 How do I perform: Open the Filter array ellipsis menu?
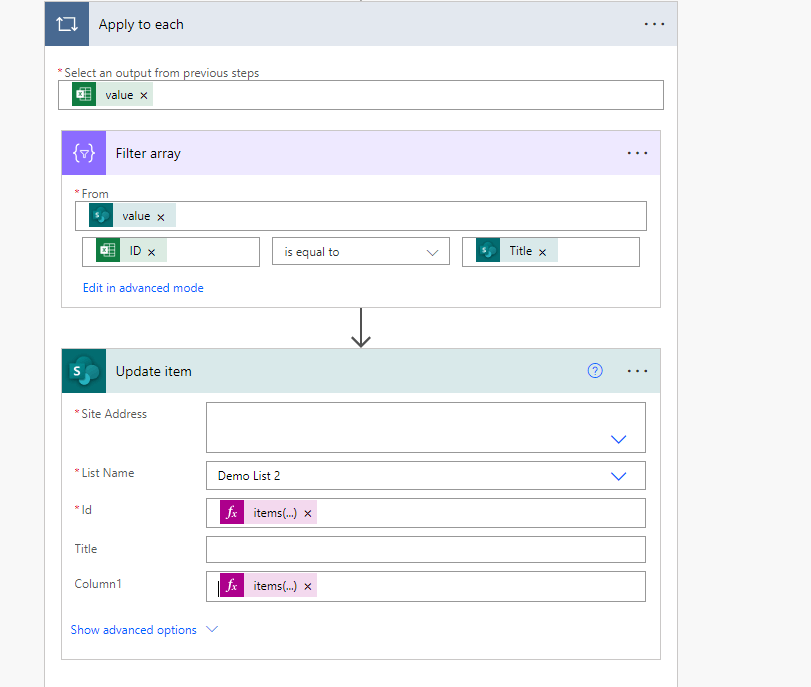637,152
